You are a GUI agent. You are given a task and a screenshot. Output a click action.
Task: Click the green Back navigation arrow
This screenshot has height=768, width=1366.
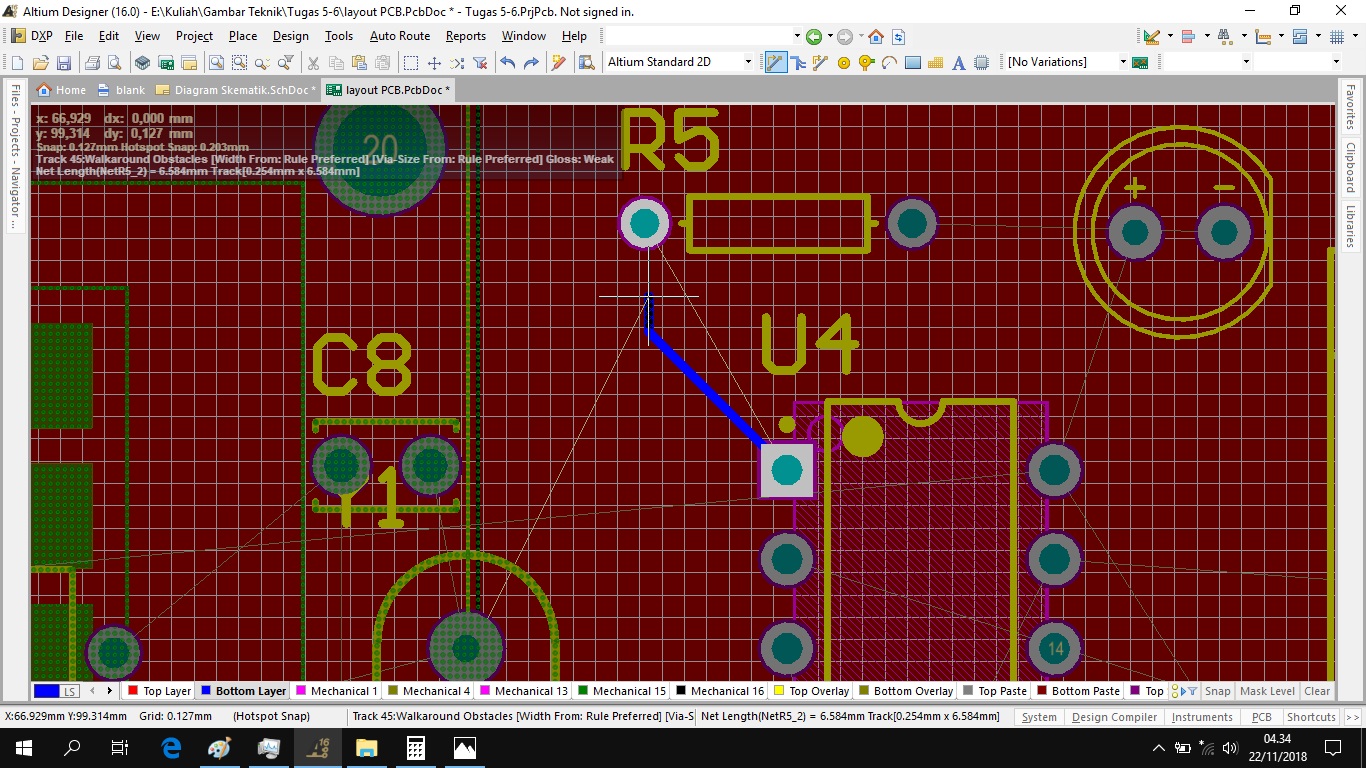pos(813,37)
